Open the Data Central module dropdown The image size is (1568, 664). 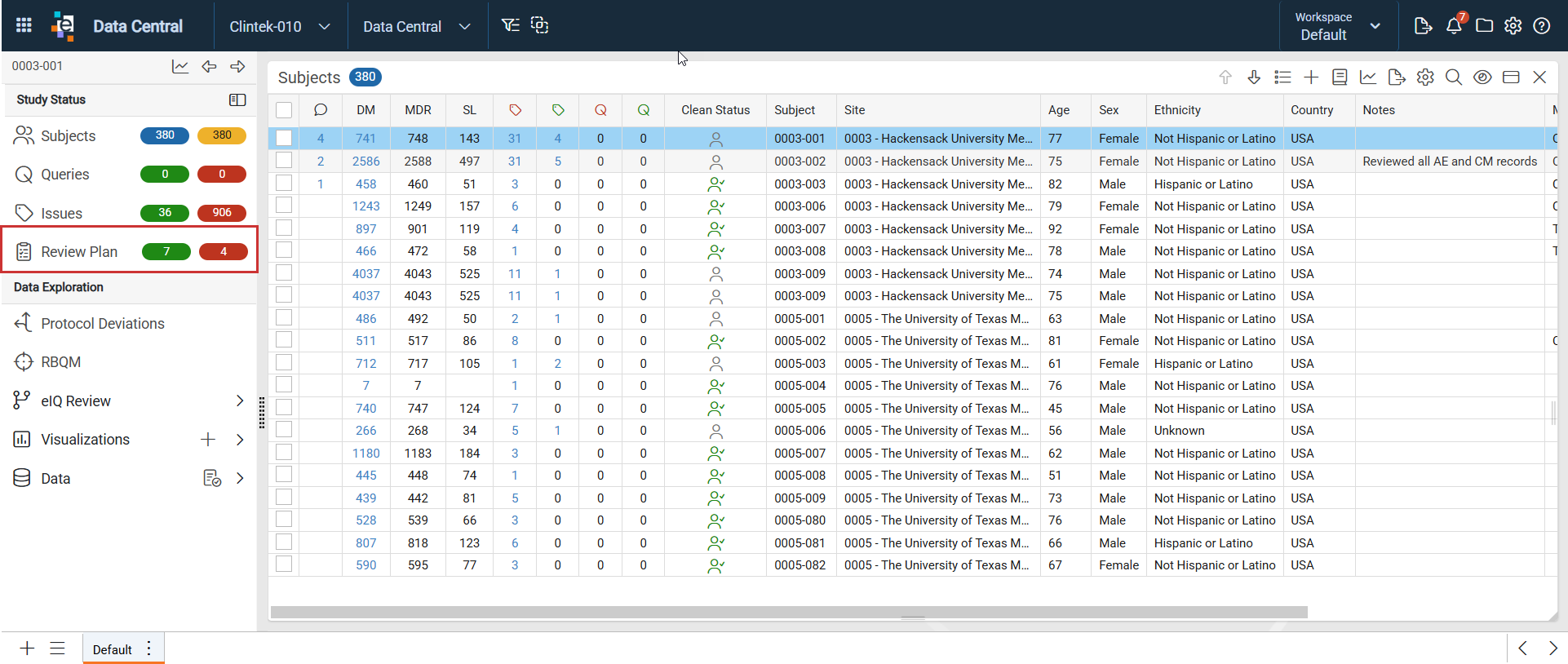(417, 26)
